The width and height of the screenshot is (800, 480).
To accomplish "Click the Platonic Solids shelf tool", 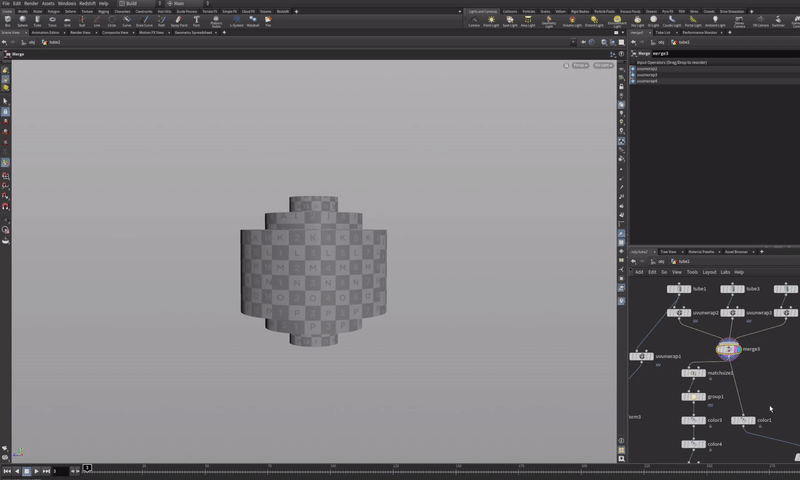I will (x=216, y=21).
